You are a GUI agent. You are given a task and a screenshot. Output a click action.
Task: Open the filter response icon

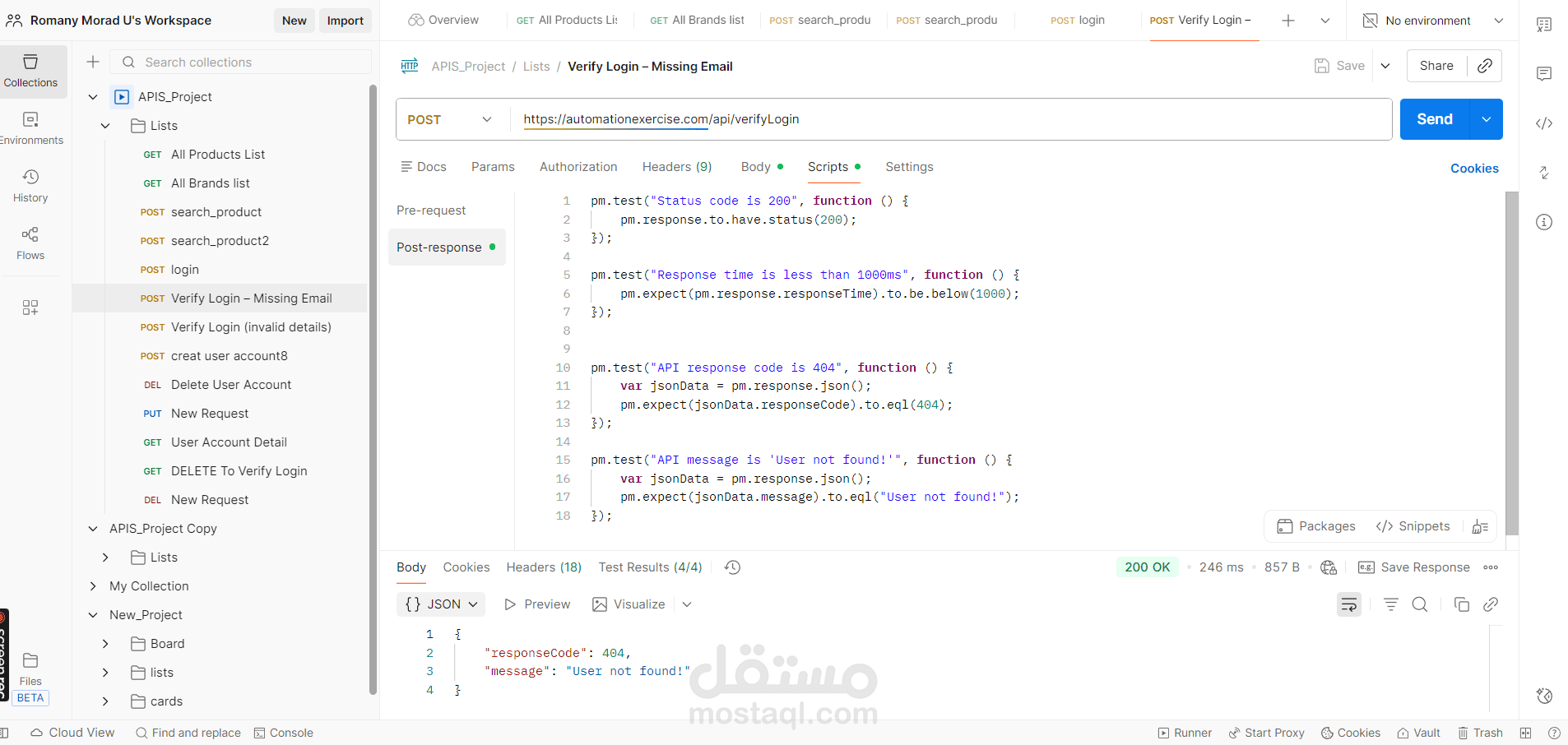1391,604
